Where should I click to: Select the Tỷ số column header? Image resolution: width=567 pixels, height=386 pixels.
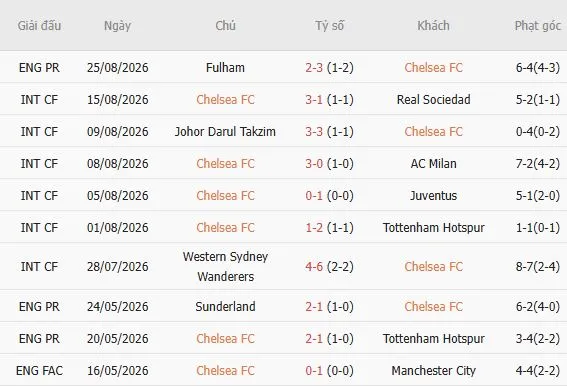[x=329, y=26]
